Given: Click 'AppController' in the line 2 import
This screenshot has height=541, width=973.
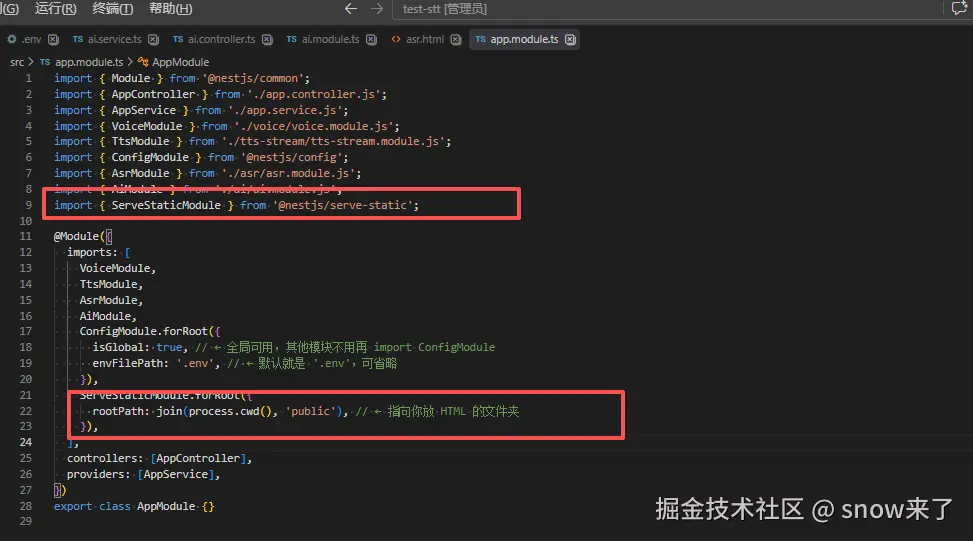Looking at the screenshot, I should point(153,94).
